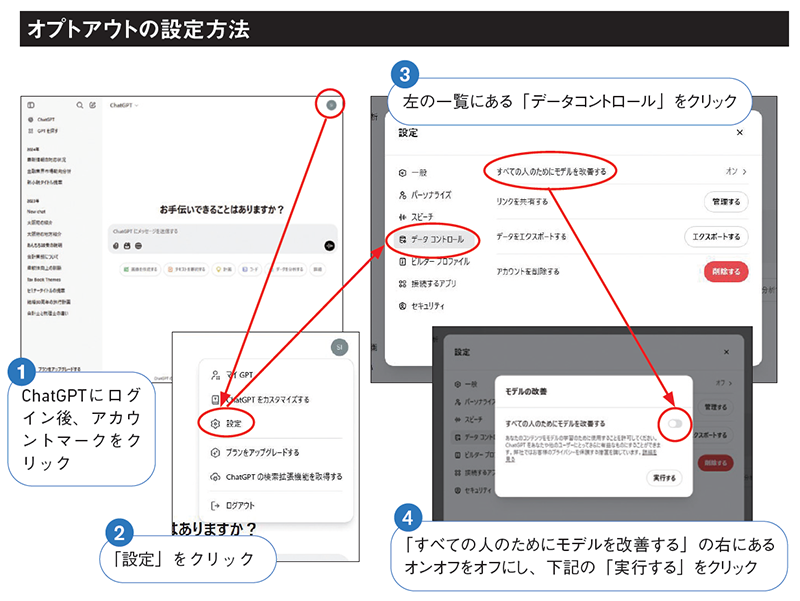Click the パーソナライズ person icon
800x601 pixels.
[x=403, y=195]
